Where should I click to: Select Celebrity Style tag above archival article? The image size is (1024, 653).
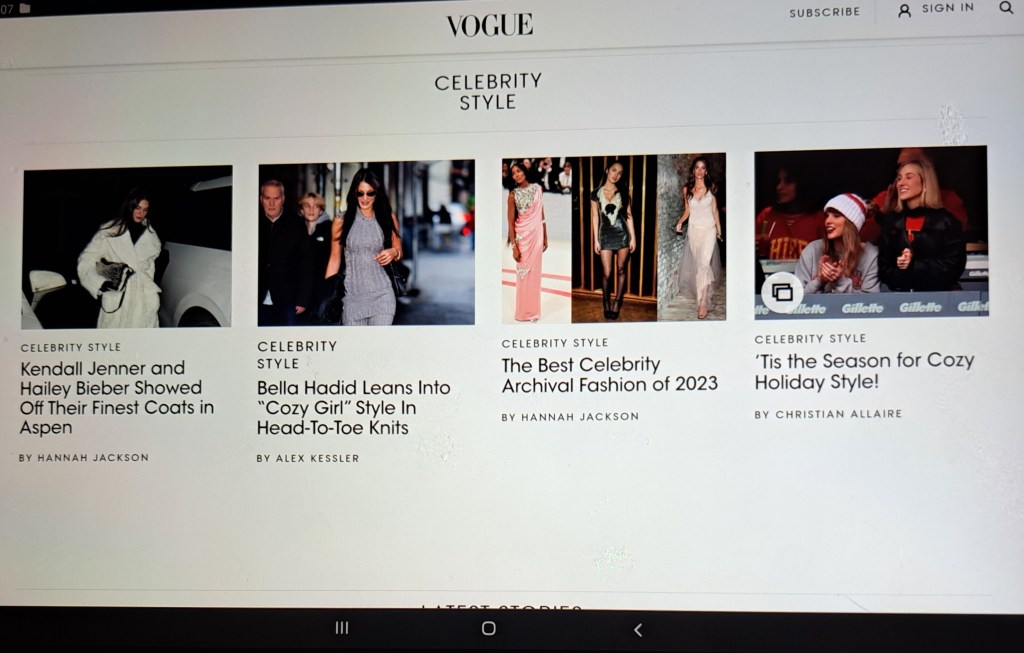click(555, 343)
